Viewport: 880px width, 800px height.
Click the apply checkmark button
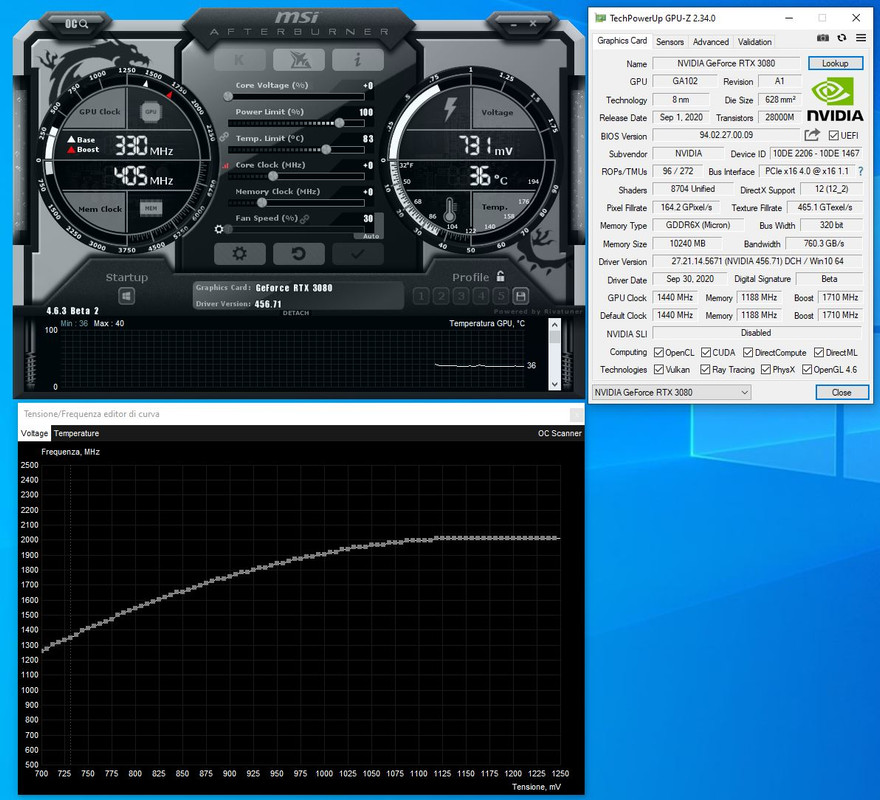click(358, 254)
